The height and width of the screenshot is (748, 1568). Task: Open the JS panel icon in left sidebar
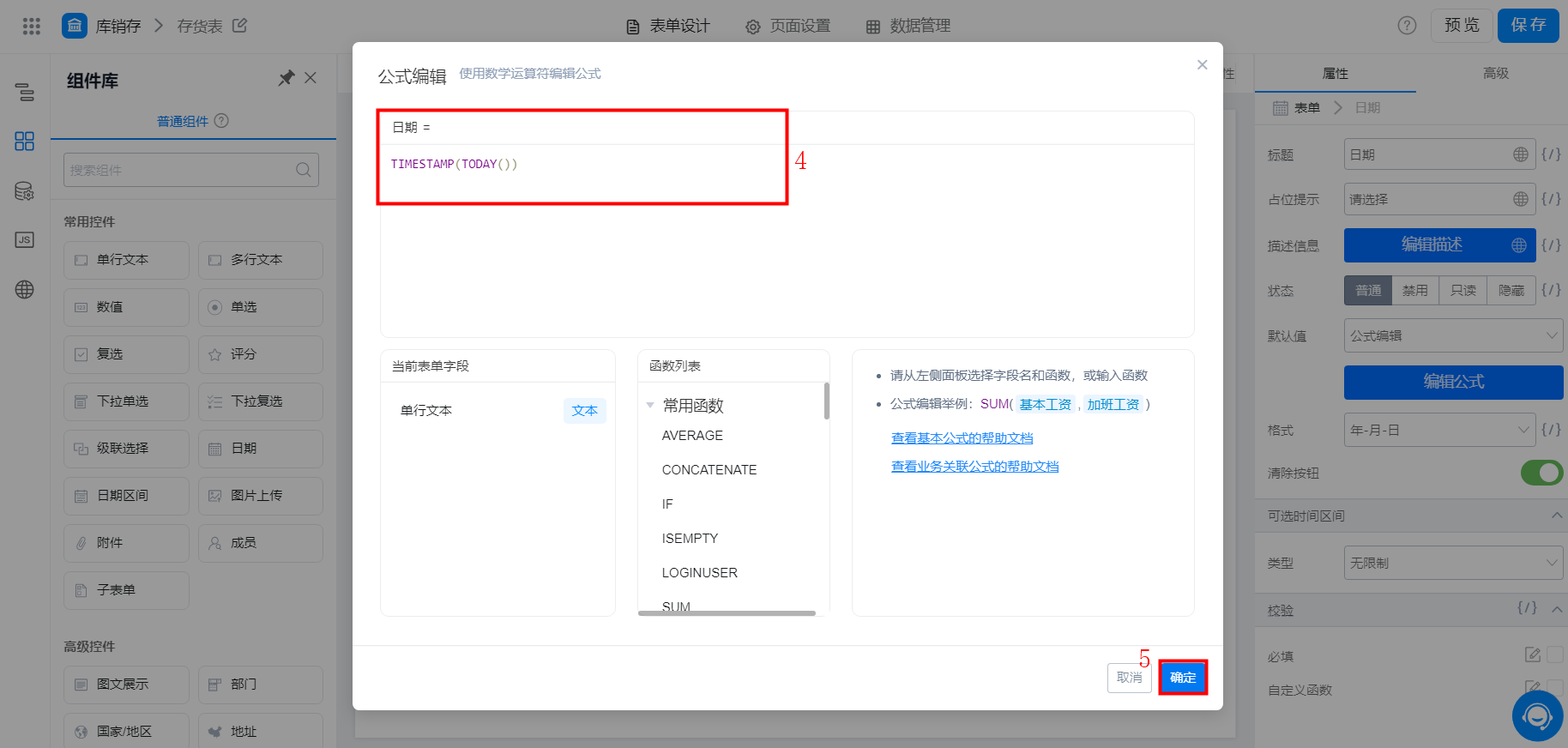click(25, 239)
